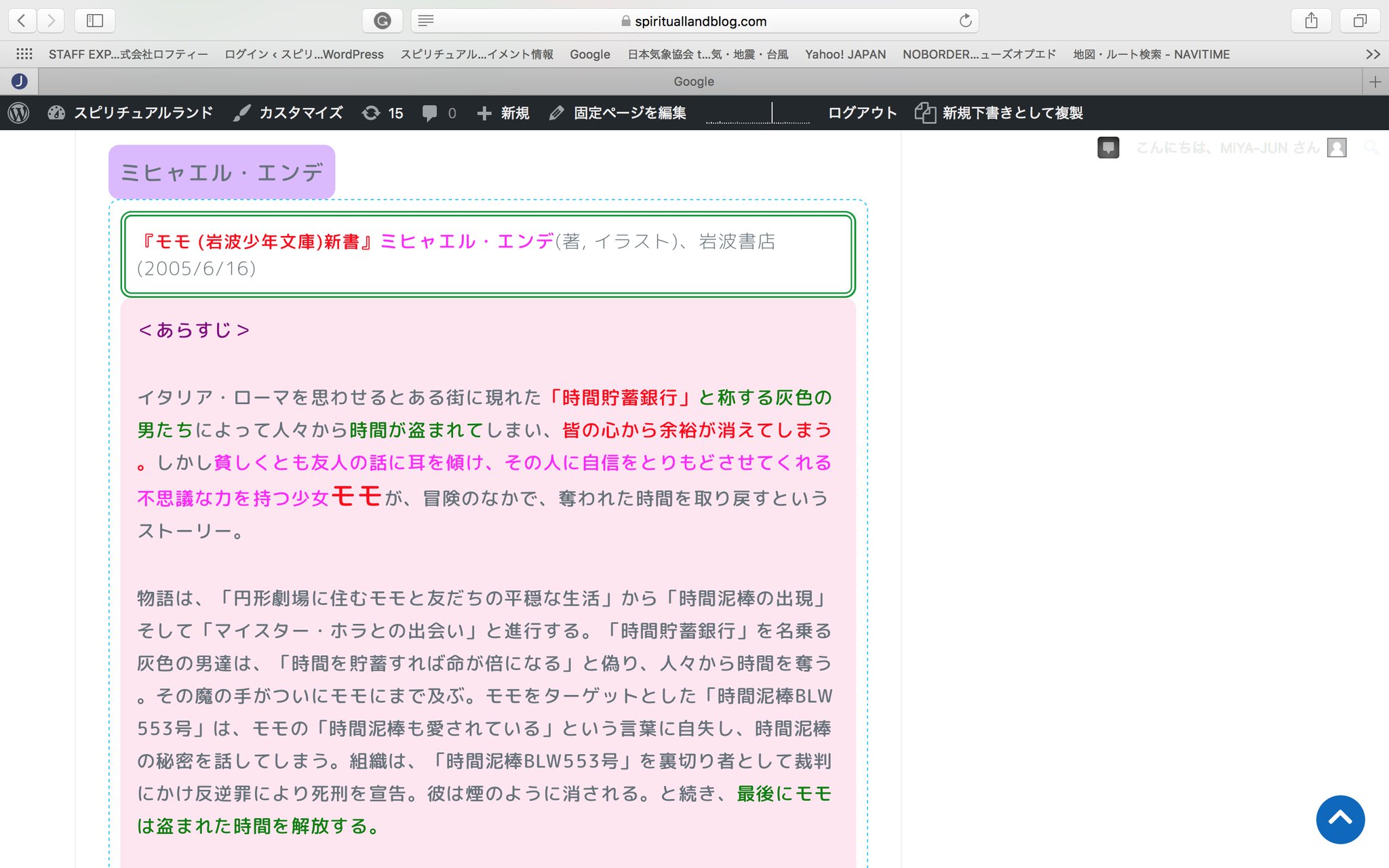Viewport: 1389px width, 868px height.
Task: Open Google bookmark
Action: (x=590, y=54)
